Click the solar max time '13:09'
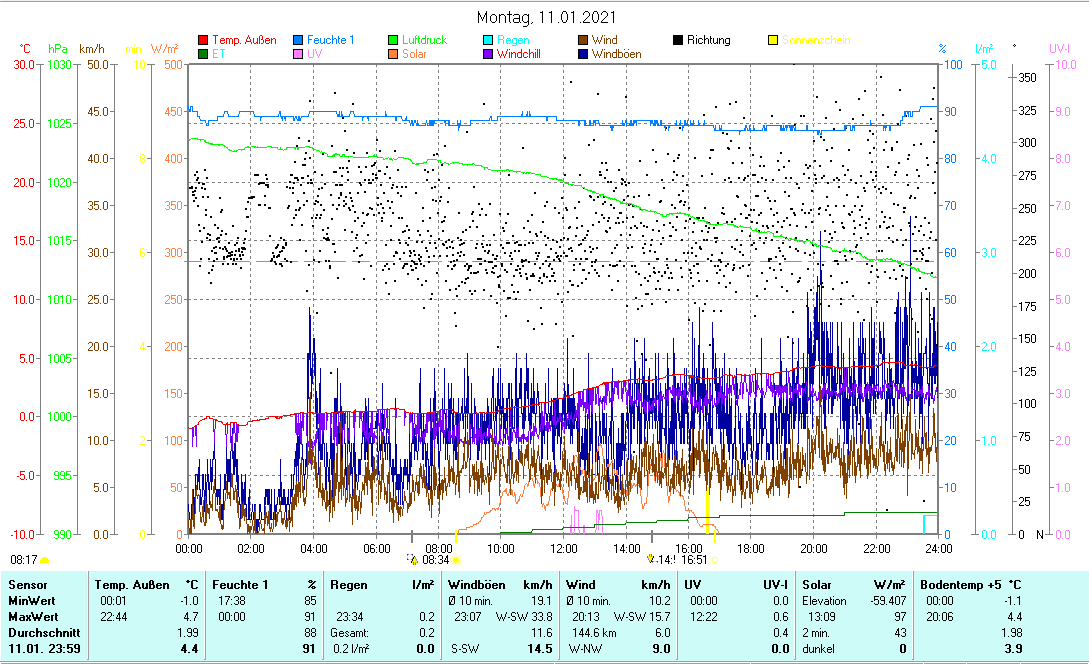 click(x=822, y=617)
